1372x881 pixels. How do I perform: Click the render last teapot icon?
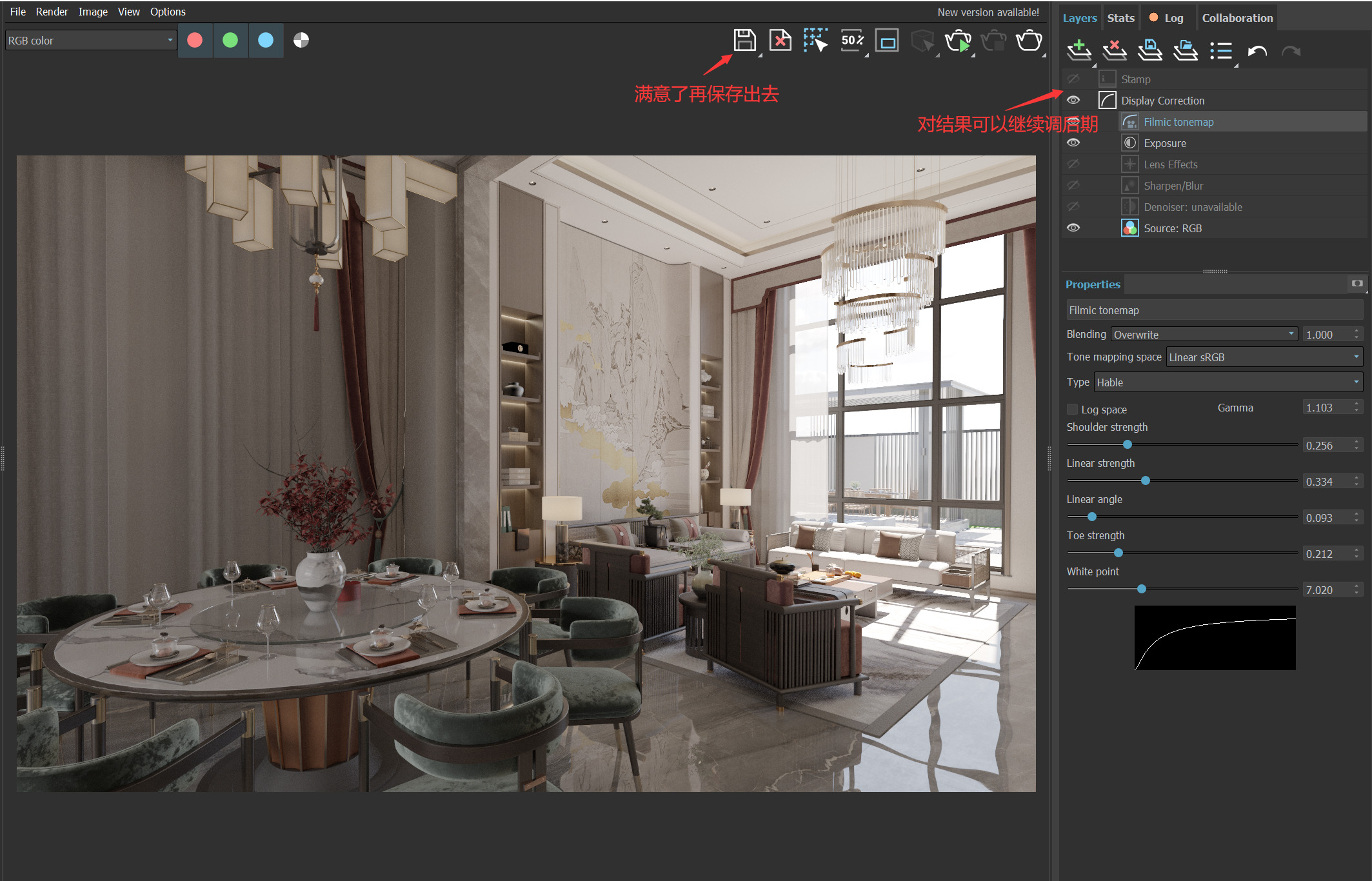pos(1029,41)
